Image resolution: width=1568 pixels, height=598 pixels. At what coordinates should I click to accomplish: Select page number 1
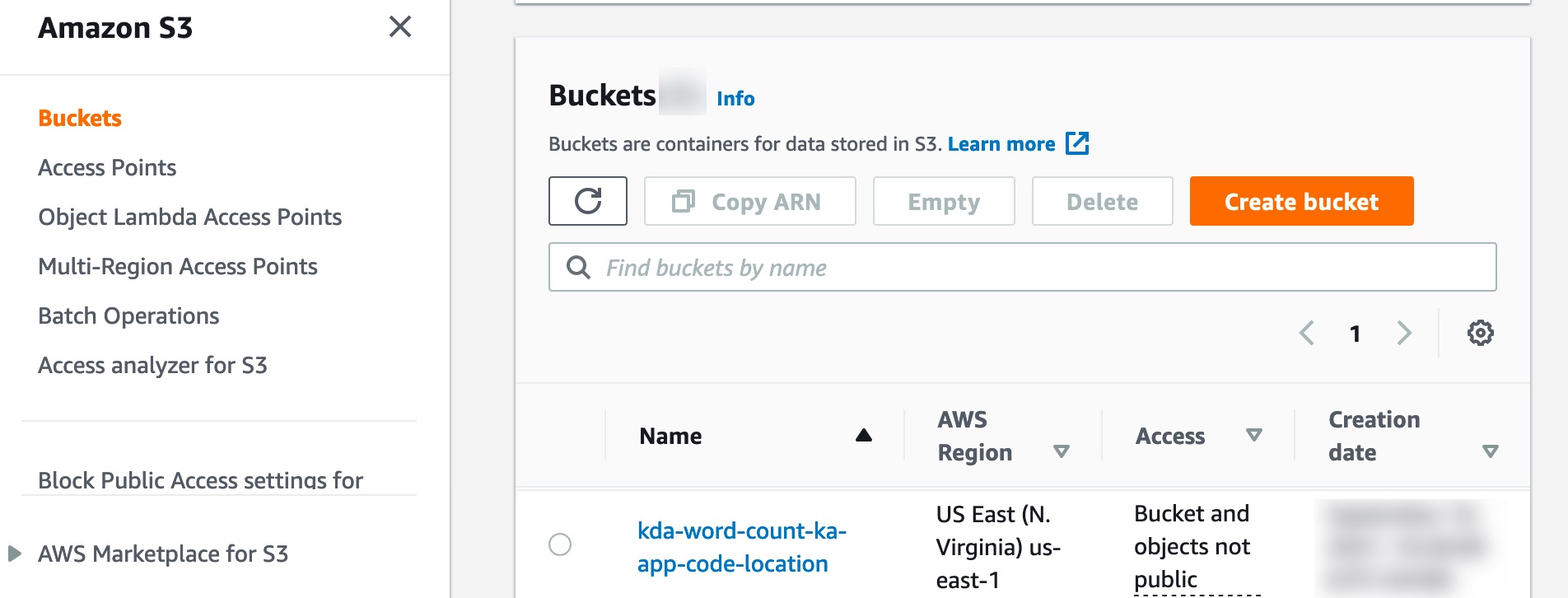1355,334
